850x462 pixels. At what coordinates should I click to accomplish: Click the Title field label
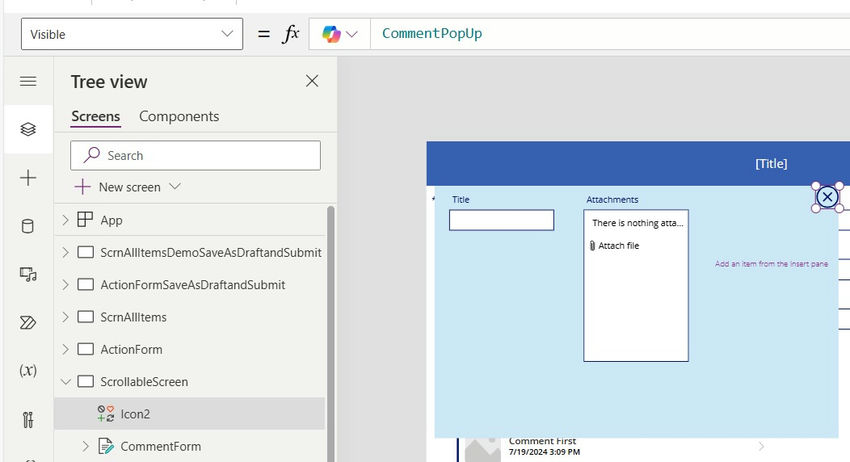tap(461, 200)
